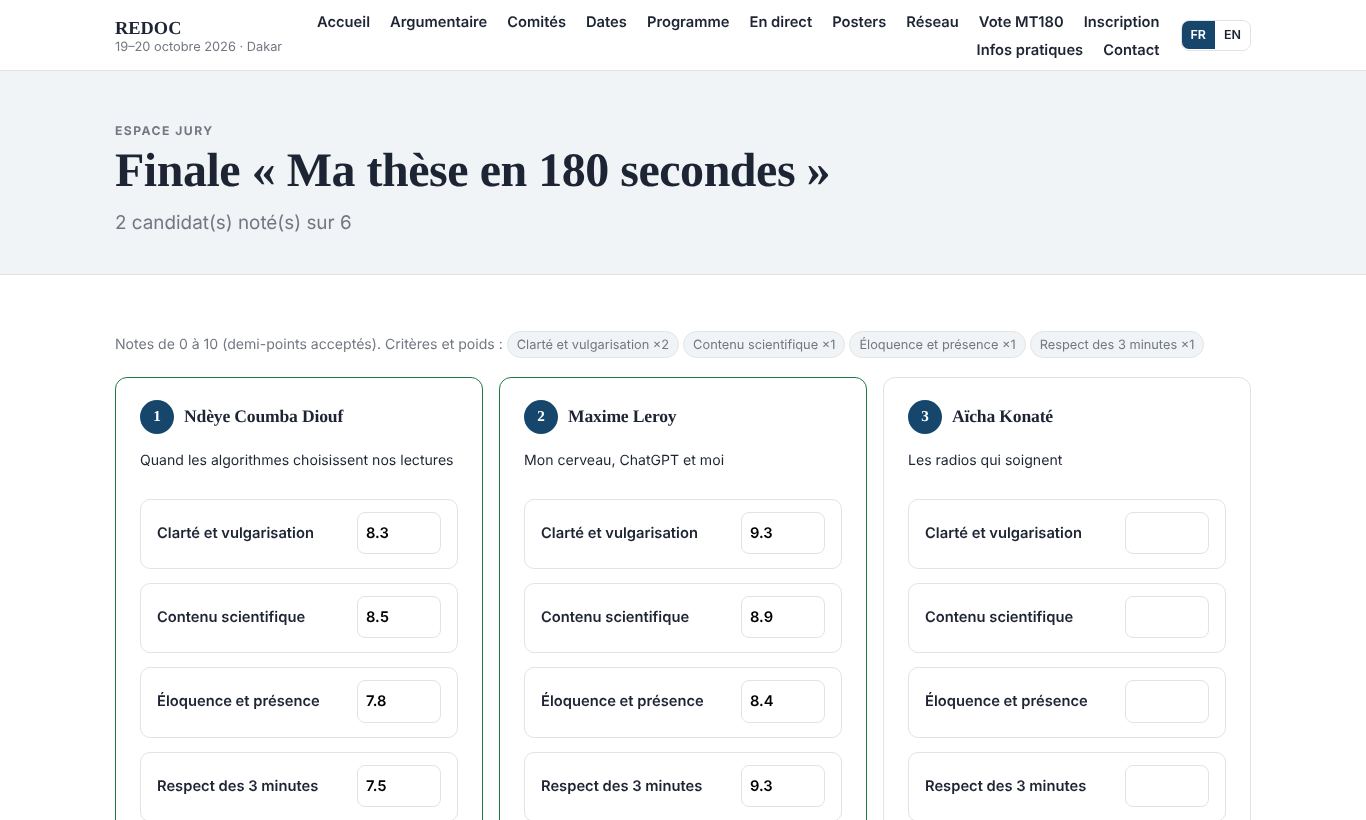
Task: Go to the Réseau page
Action: click(932, 22)
